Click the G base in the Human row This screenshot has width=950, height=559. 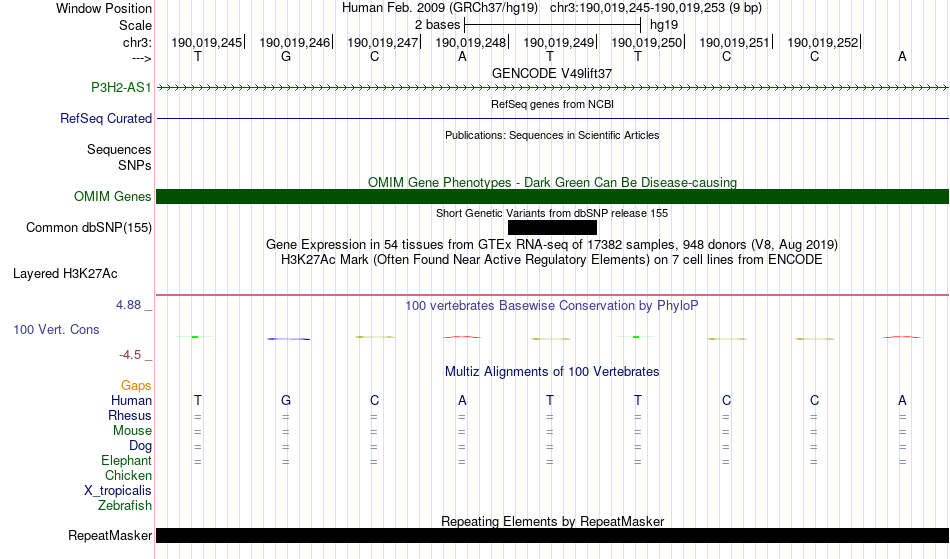(286, 401)
